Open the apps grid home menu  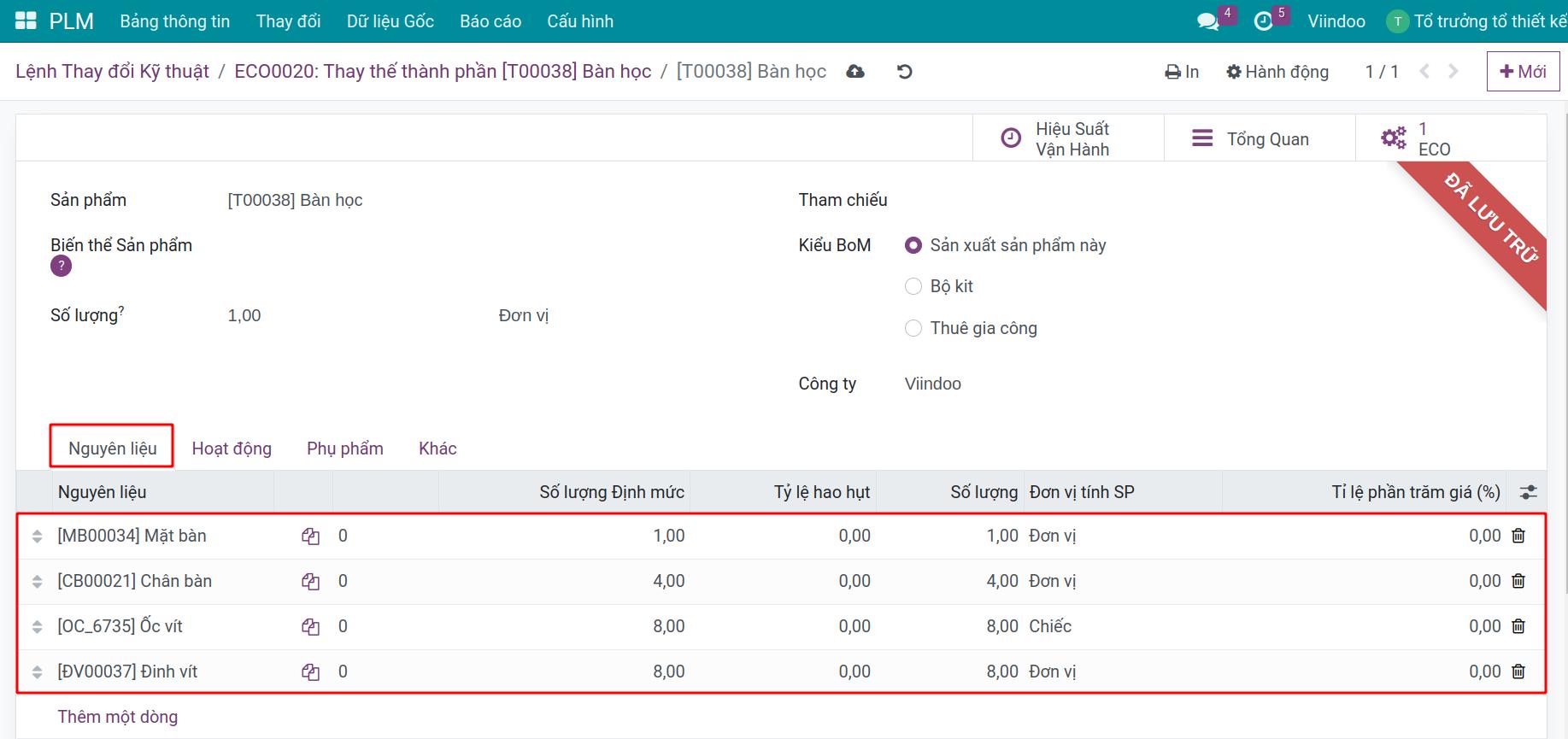(26, 21)
